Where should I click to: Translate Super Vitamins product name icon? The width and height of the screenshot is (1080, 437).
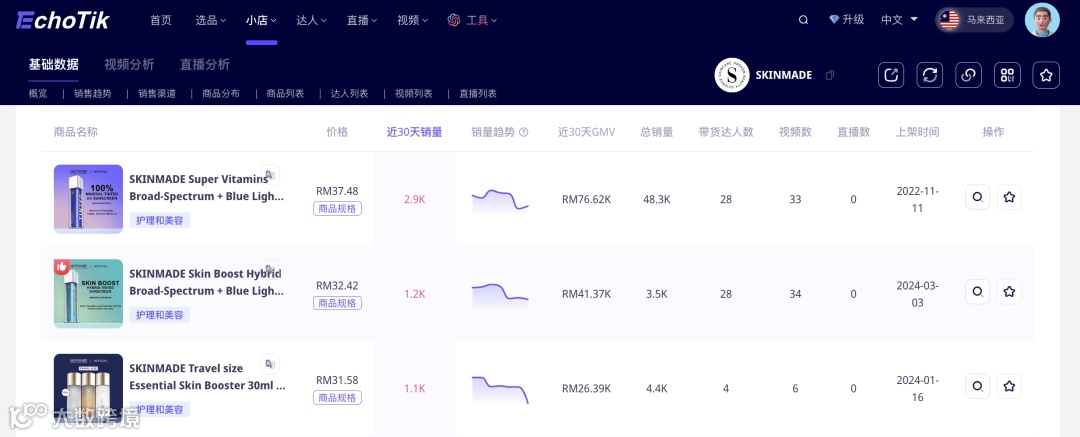pos(270,174)
